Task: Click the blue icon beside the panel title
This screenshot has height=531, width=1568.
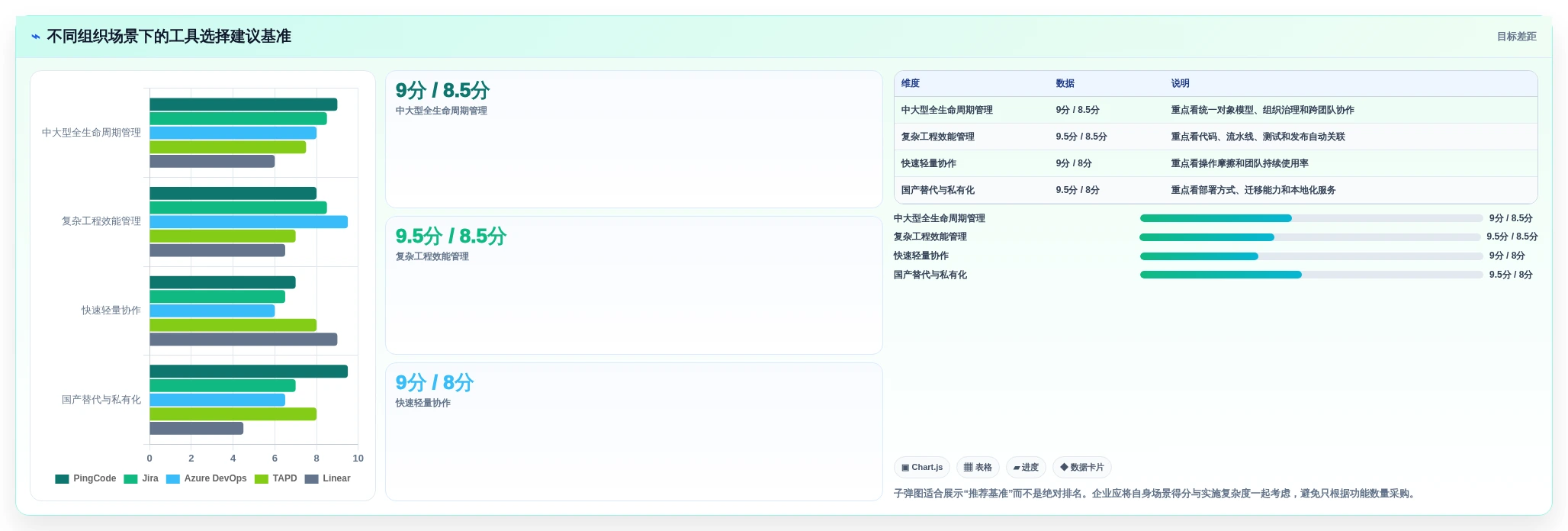Action: pyautogui.click(x=36, y=37)
